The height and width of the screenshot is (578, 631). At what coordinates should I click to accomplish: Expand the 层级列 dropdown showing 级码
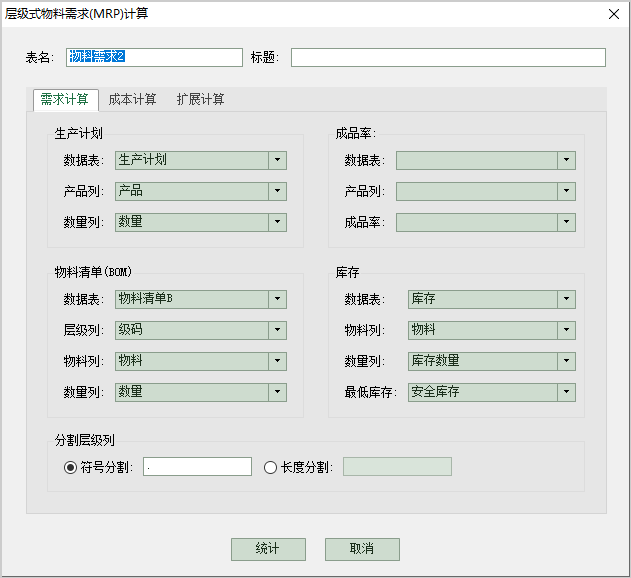(x=277, y=330)
